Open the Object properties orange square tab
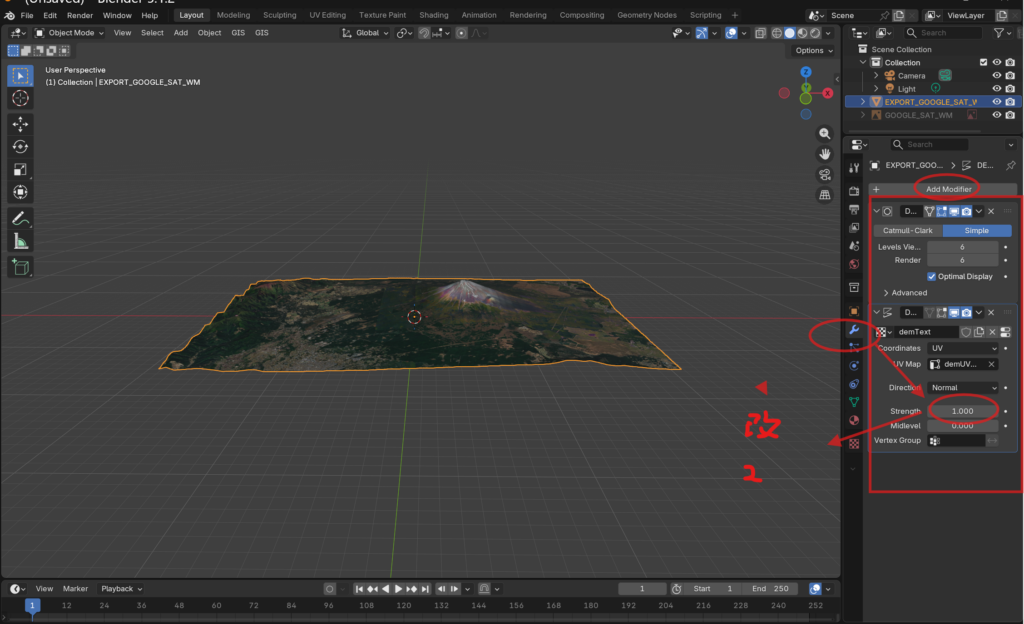This screenshot has height=624, width=1024. pyautogui.click(x=854, y=311)
